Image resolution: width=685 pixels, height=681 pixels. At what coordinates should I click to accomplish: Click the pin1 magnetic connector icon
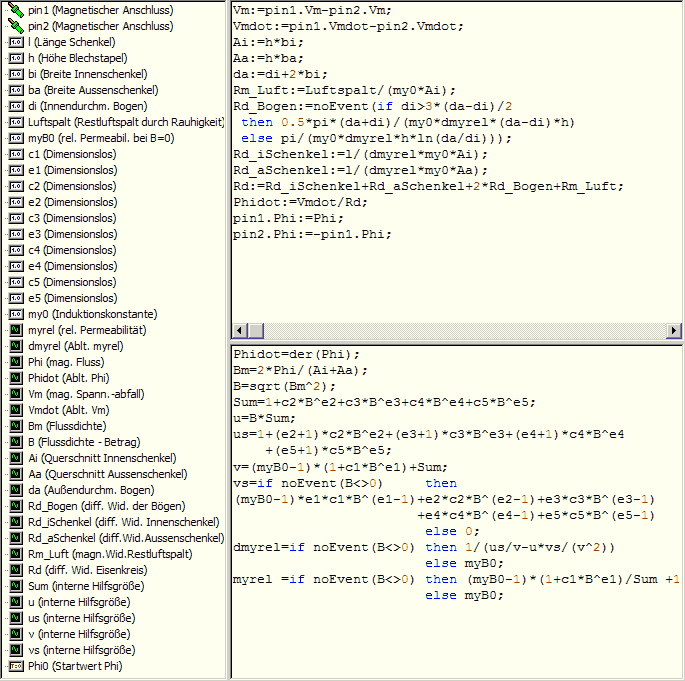(x=15, y=9)
